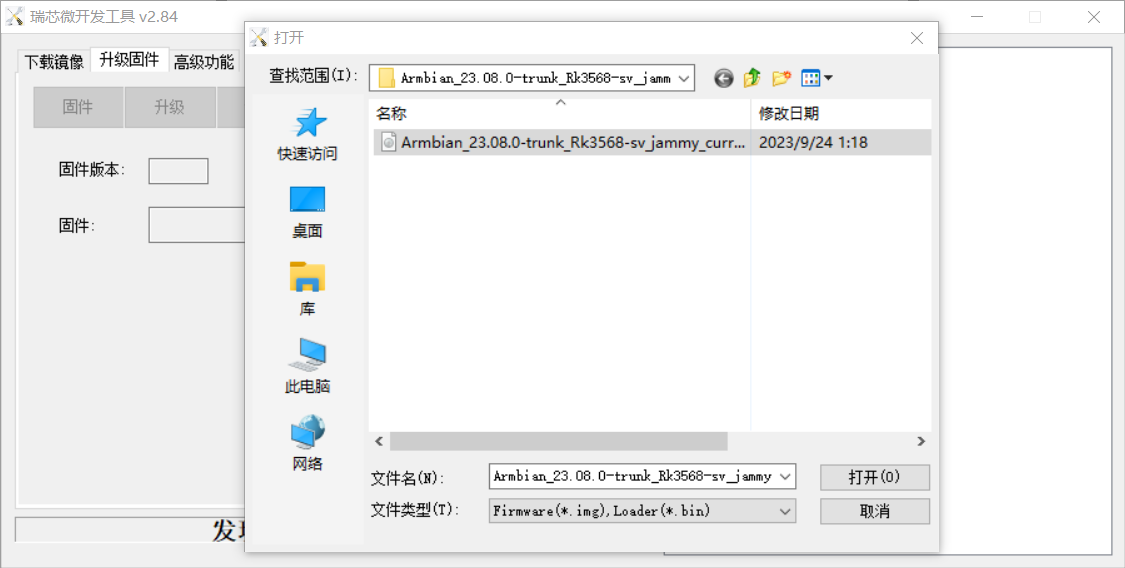Image resolution: width=1125 pixels, height=568 pixels.
Task: Open the view menu grid icon
Action: click(816, 78)
